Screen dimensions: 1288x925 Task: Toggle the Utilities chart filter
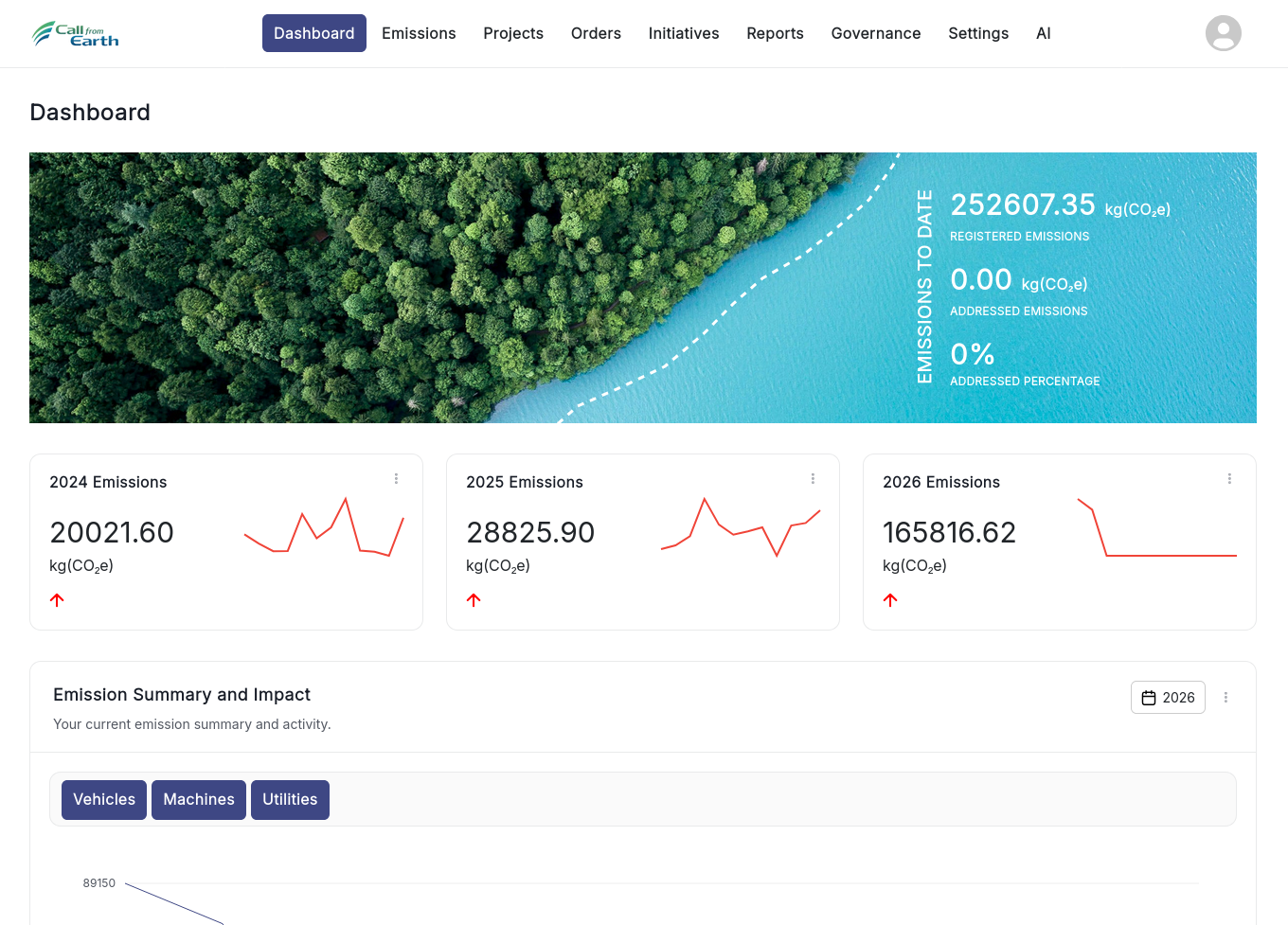pyautogui.click(x=290, y=800)
